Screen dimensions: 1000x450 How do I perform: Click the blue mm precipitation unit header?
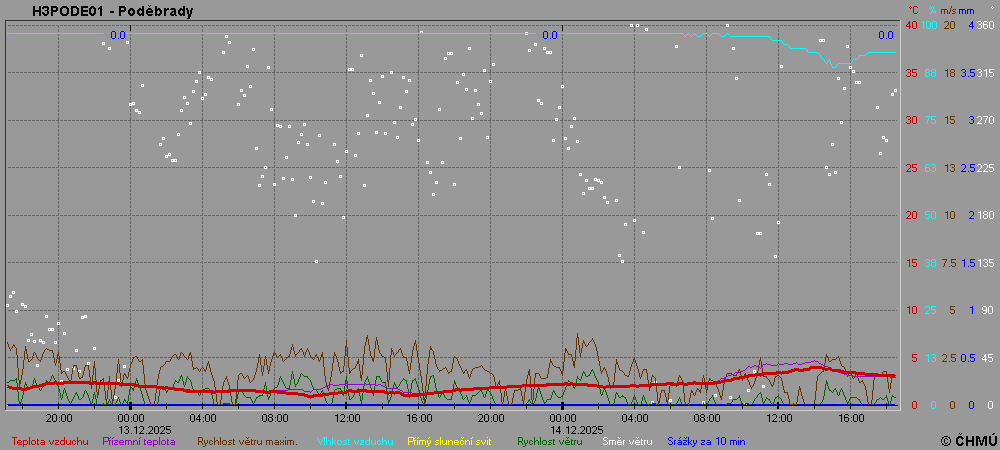966,10
